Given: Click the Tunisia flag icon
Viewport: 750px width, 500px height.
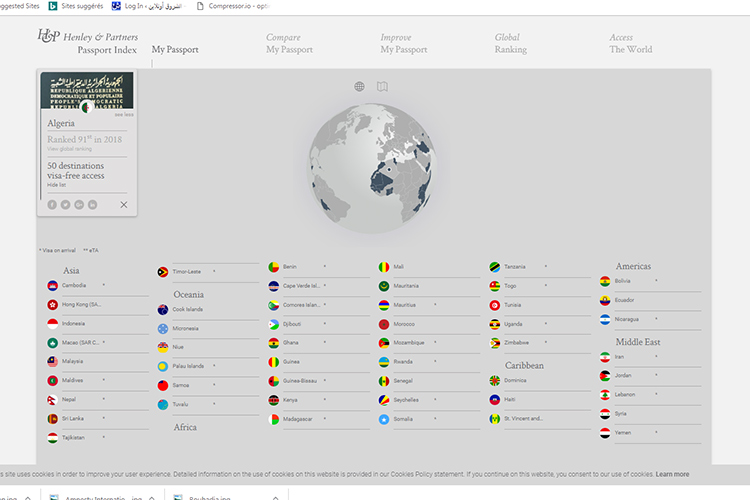Looking at the screenshot, I should pyautogui.click(x=495, y=305).
